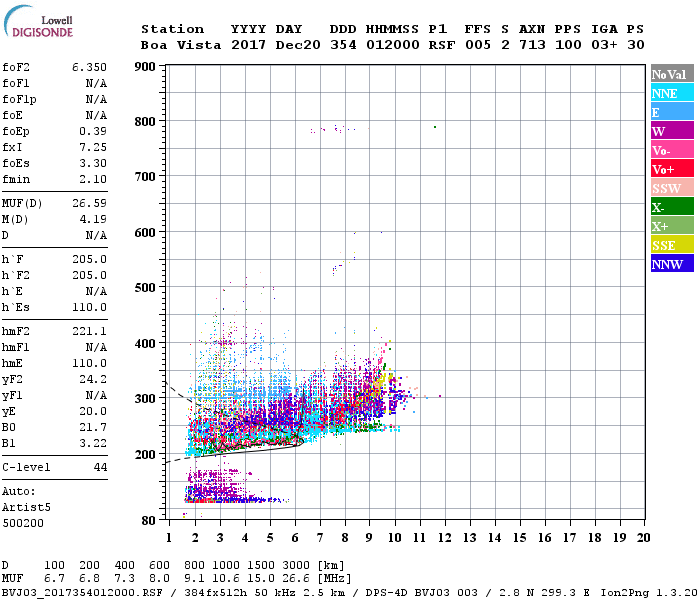Click the yF2 value 24.2
The width and height of the screenshot is (700, 600).
click(x=93, y=379)
